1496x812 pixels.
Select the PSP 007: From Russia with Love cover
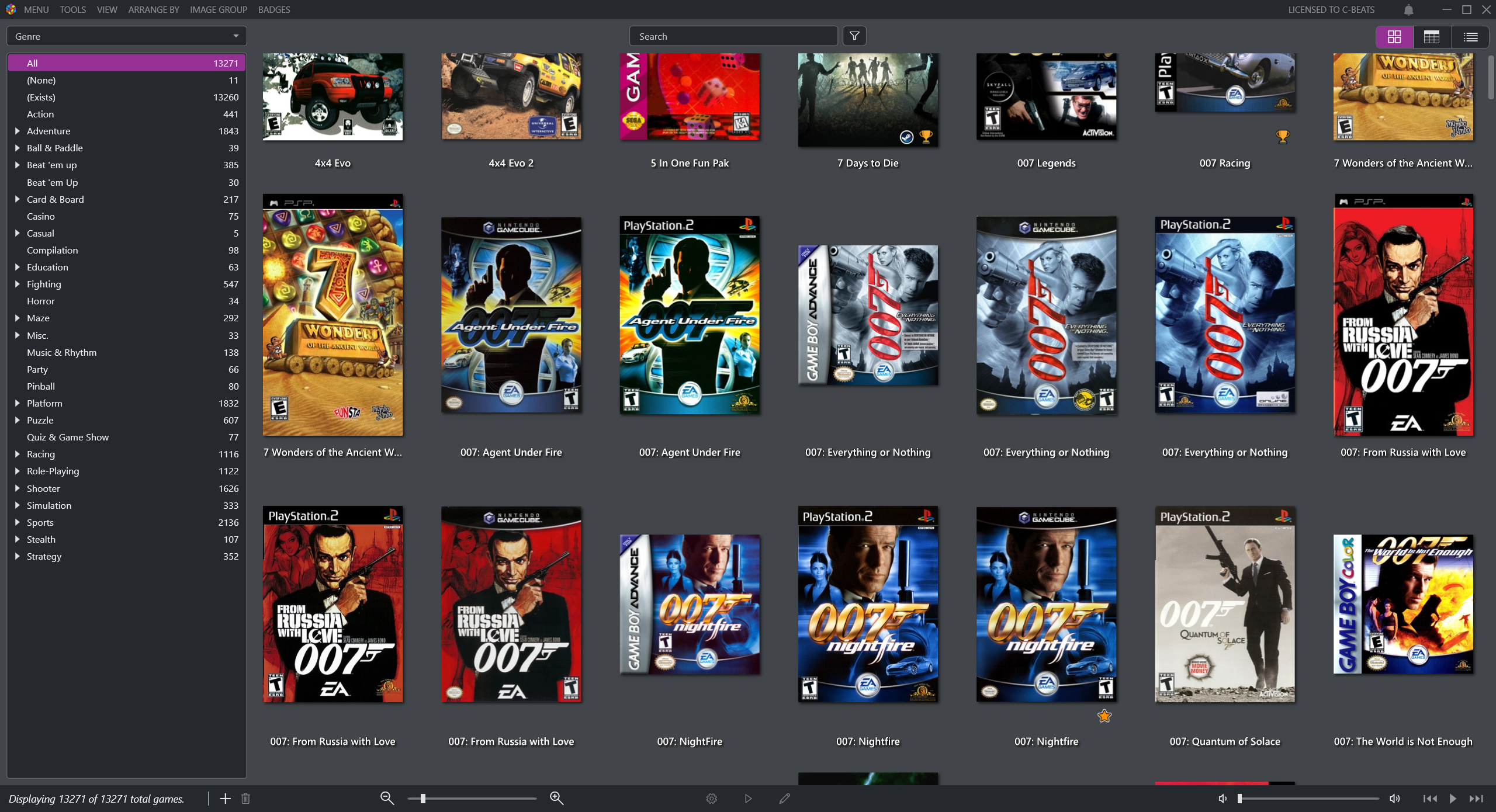[1403, 315]
